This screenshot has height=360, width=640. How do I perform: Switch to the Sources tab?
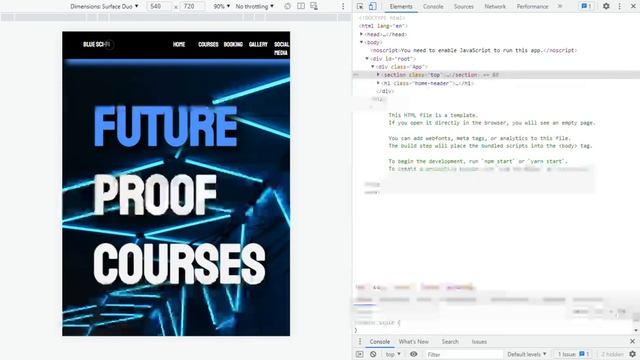click(x=464, y=7)
